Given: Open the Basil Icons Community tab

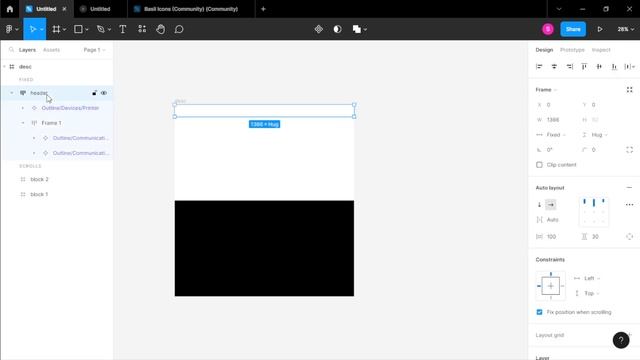Looking at the screenshot, I should [x=191, y=9].
